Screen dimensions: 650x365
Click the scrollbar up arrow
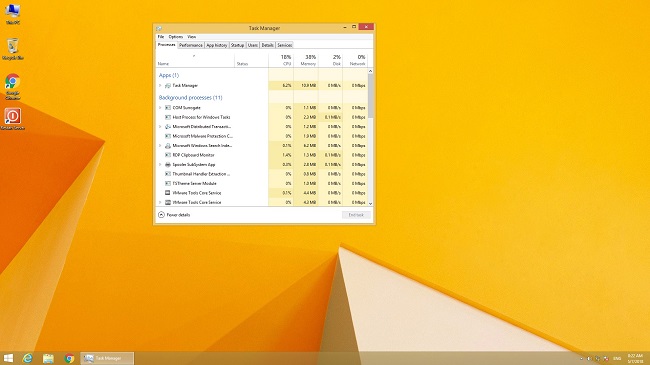click(x=371, y=71)
